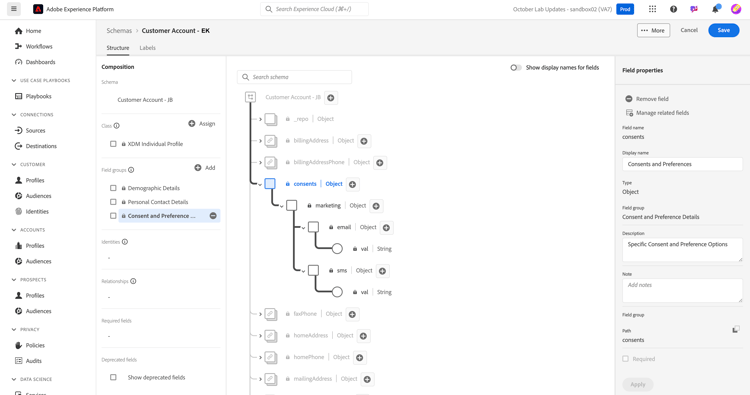Open the More options button

point(653,30)
